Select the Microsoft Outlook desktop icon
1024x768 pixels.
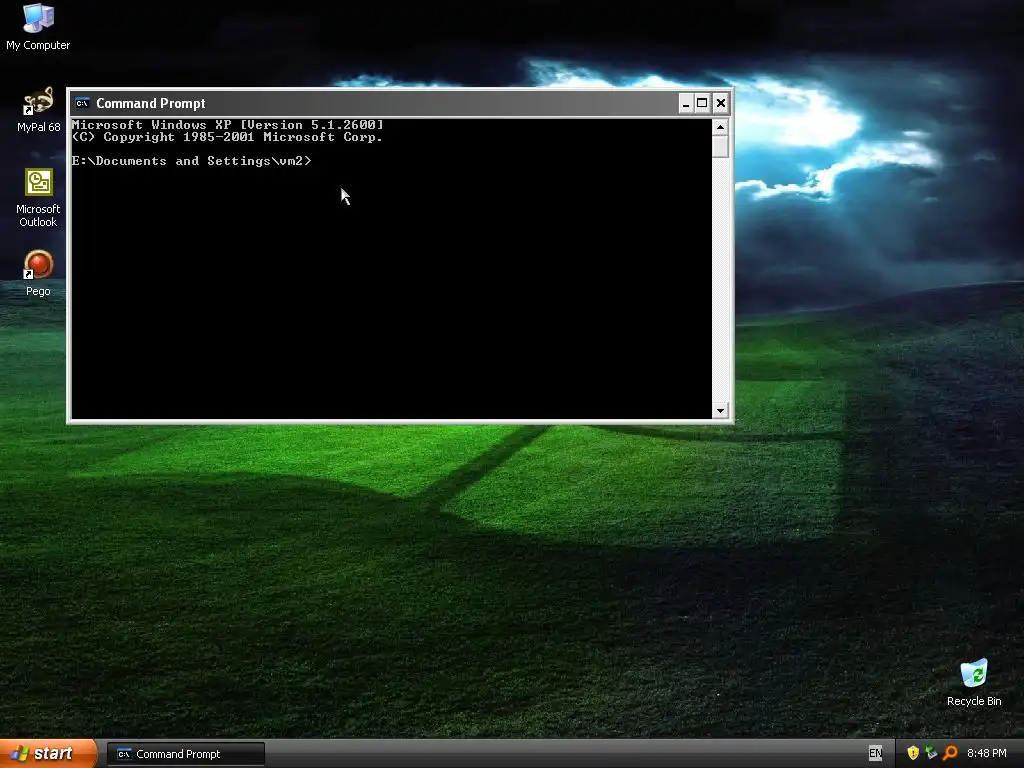(x=38, y=198)
